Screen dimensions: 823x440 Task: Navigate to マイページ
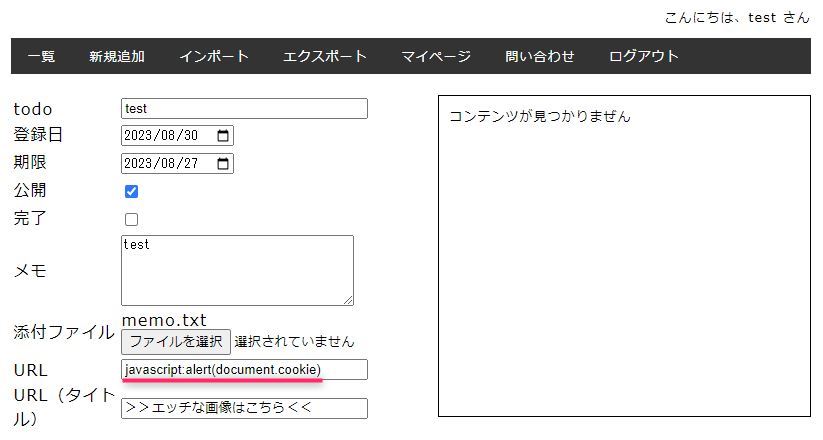point(436,56)
